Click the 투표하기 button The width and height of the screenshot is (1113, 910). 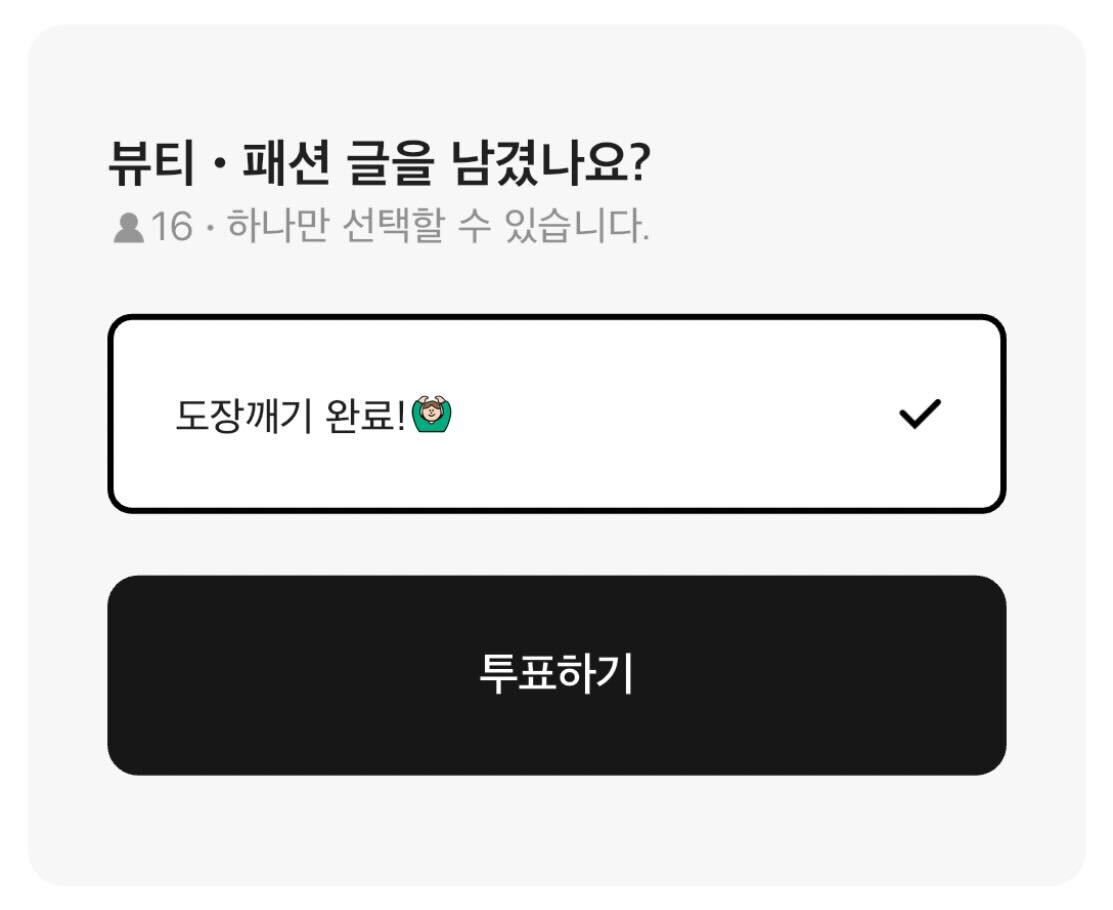pos(556,675)
